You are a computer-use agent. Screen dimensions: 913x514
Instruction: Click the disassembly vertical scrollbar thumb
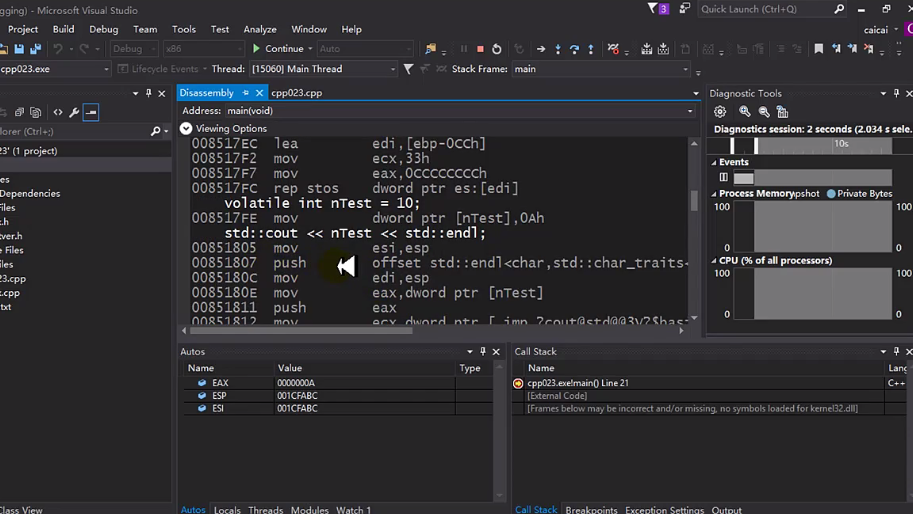coord(694,201)
